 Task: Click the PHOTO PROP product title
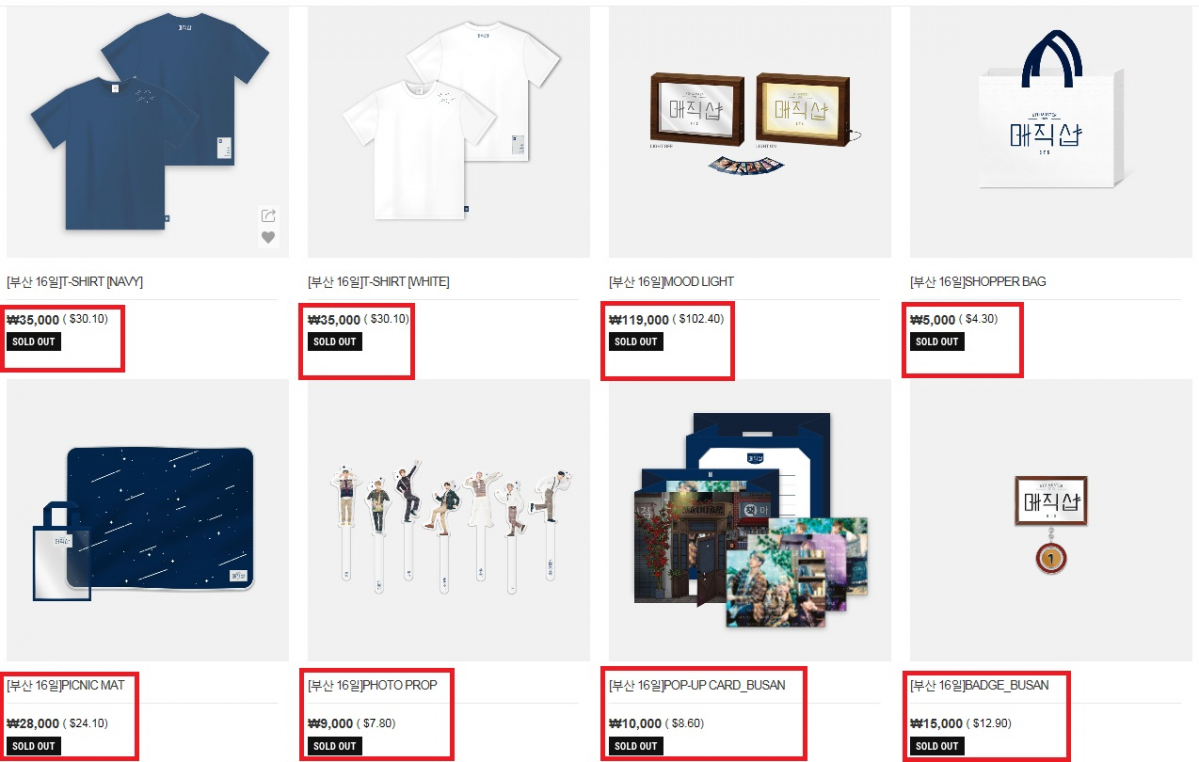tap(372, 686)
